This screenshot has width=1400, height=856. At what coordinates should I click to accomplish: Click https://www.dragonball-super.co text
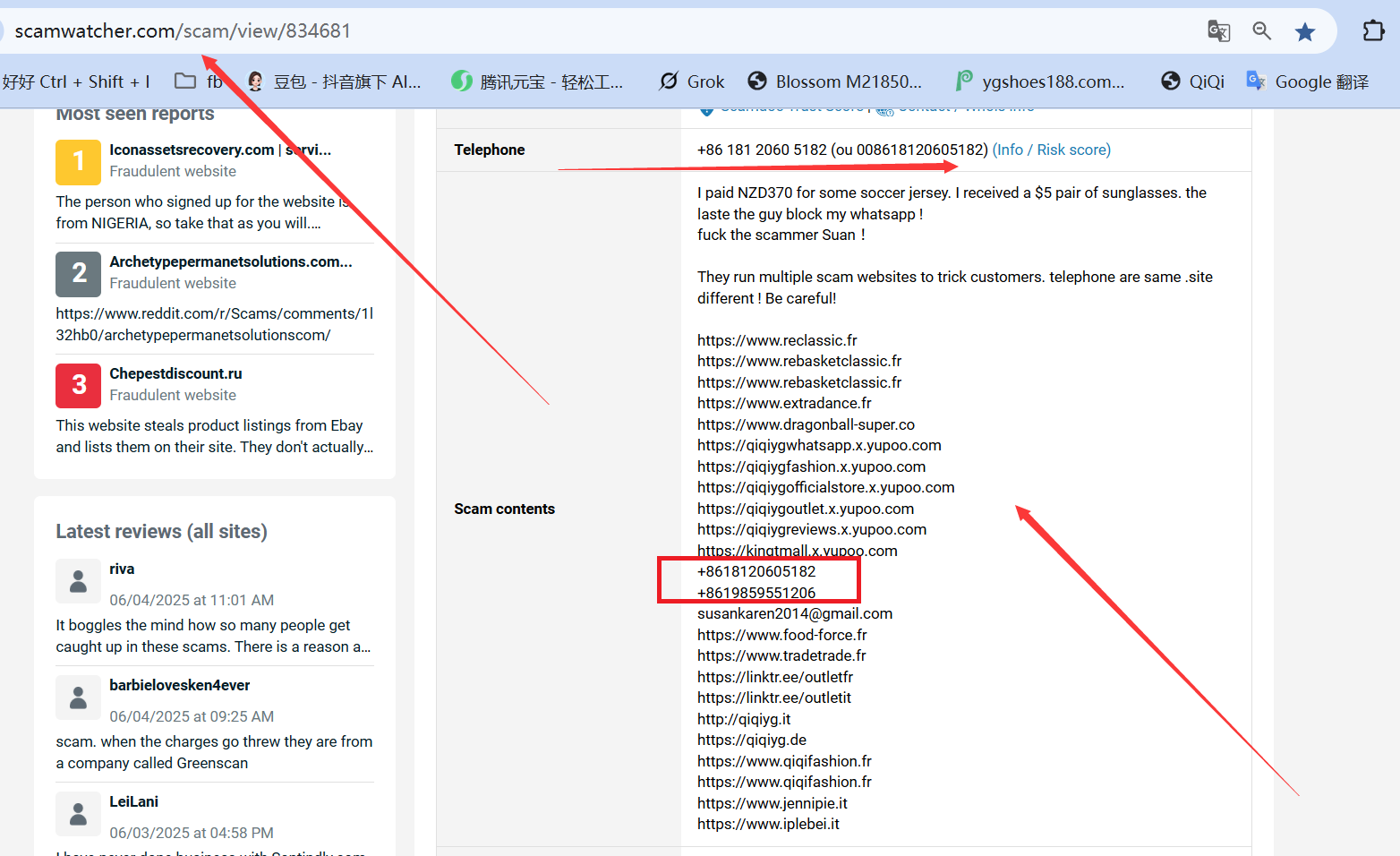pos(806,424)
